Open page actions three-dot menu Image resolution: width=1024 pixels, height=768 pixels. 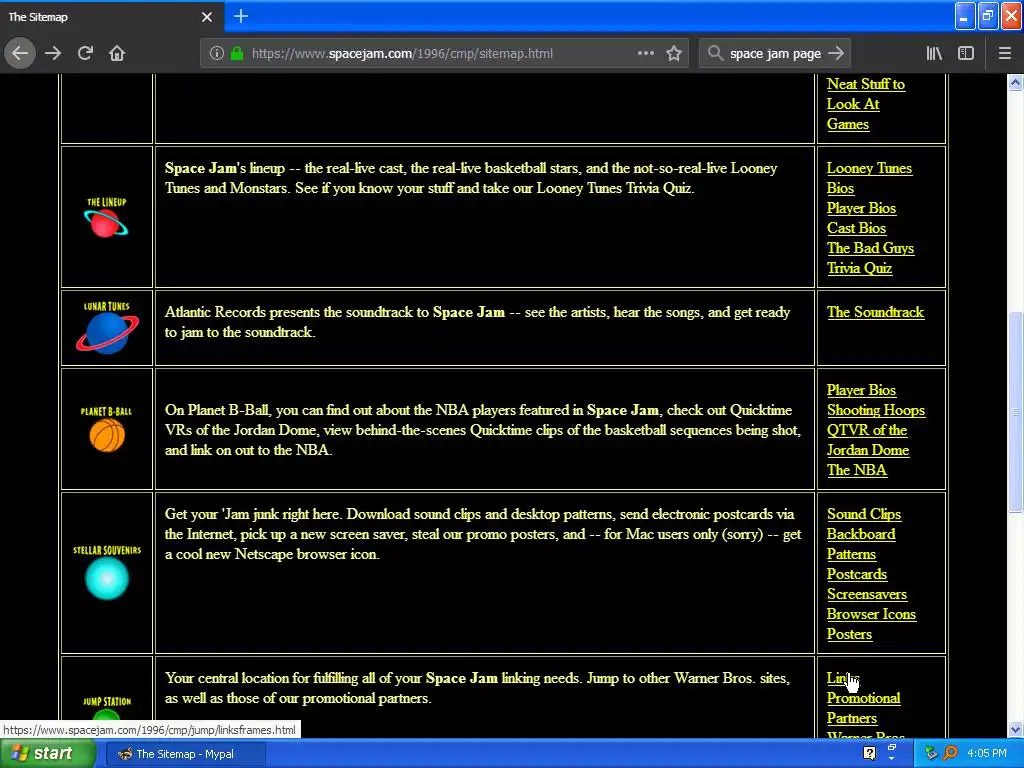(x=645, y=54)
